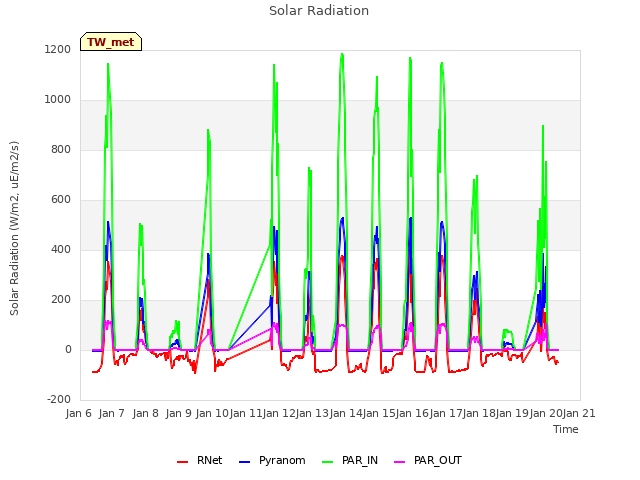
Task: Click the PAR_IN peak on Jan 7
Action: tap(108, 64)
